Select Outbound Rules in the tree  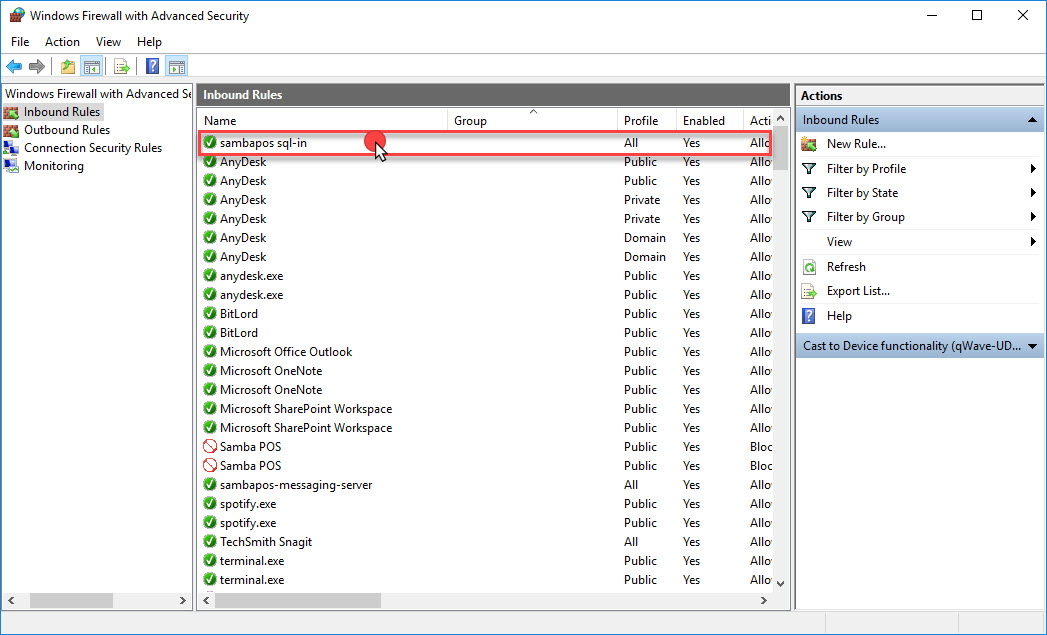(66, 130)
